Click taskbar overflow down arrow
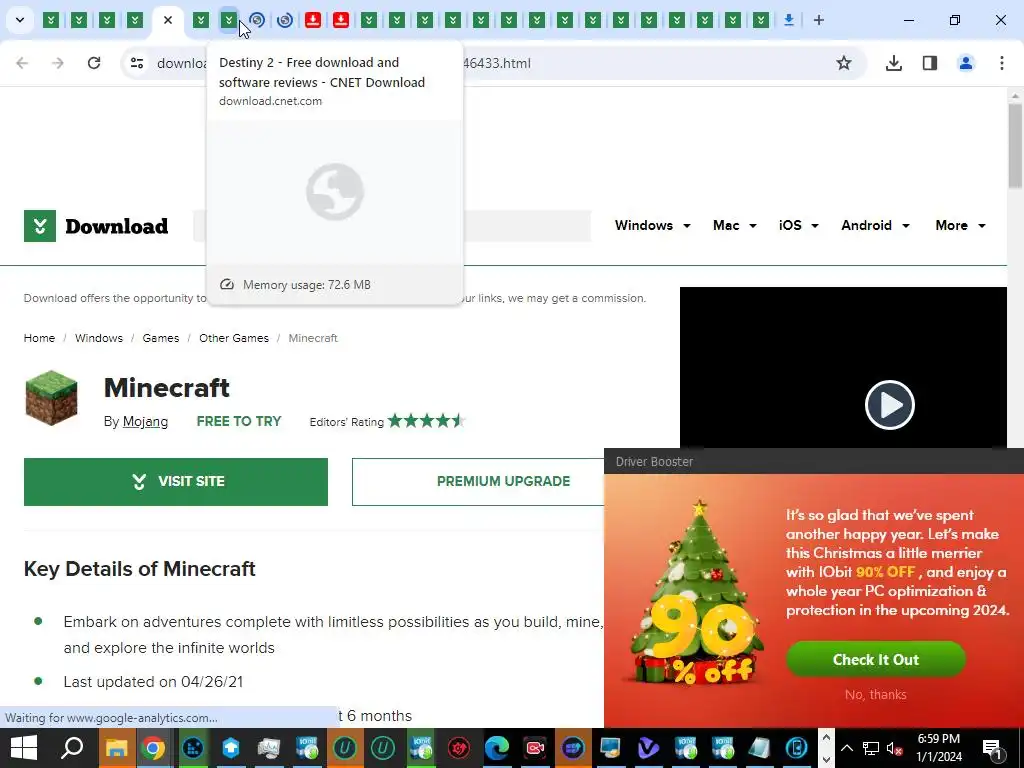 (x=826, y=759)
